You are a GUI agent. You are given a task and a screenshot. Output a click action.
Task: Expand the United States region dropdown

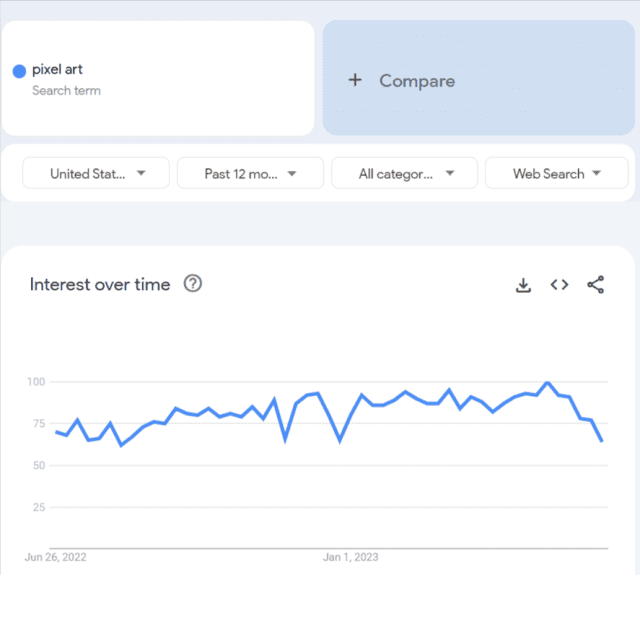pyautogui.click(x=97, y=173)
